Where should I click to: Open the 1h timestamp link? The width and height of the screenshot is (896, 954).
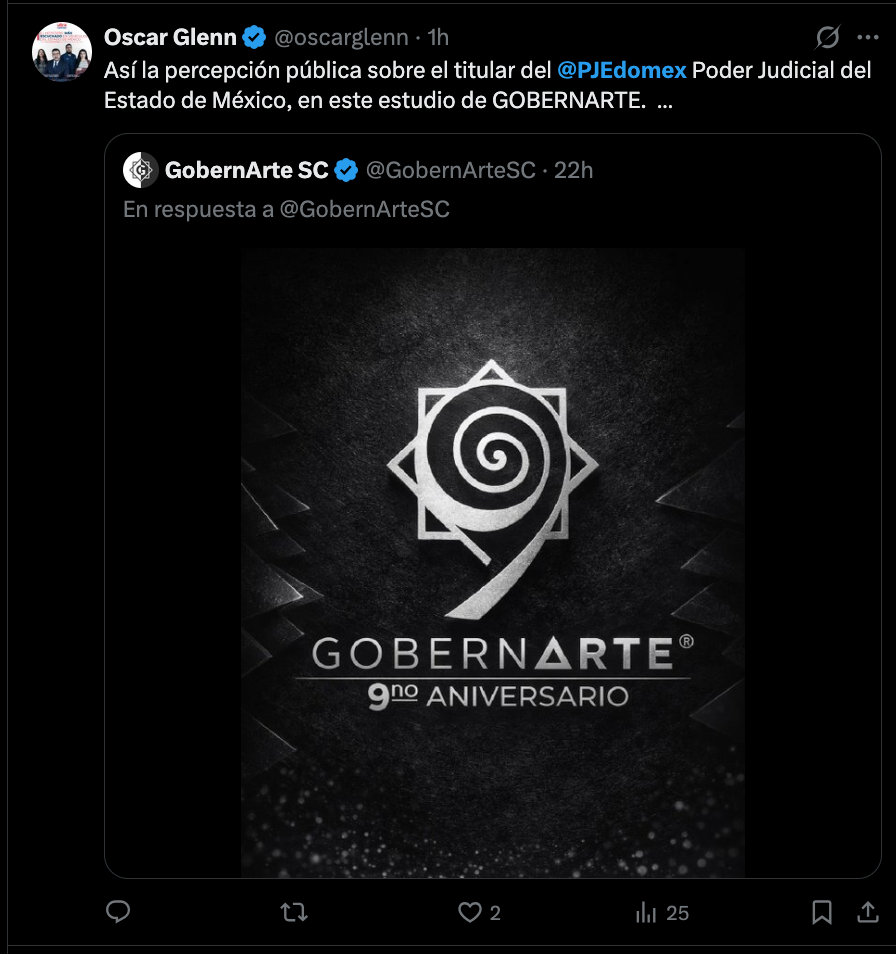tap(438, 38)
